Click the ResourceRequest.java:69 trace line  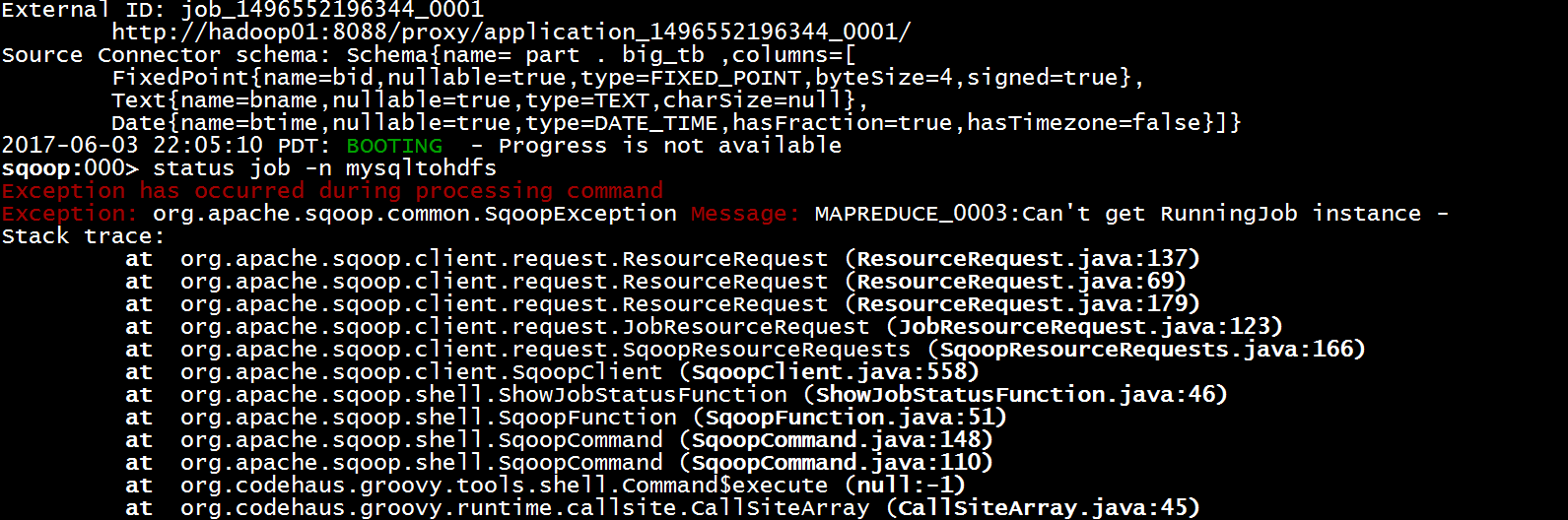(x=655, y=282)
